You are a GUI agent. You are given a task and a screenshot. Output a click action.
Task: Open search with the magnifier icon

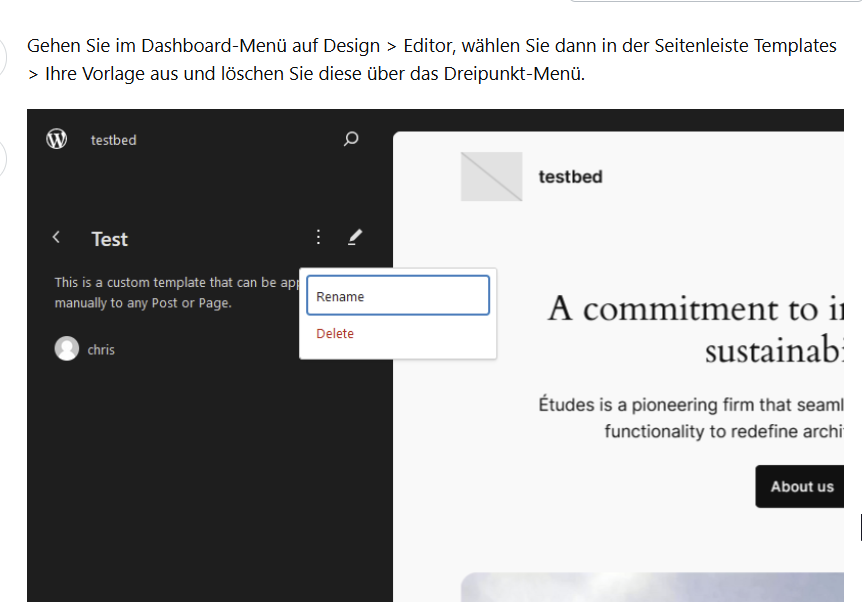(x=351, y=140)
